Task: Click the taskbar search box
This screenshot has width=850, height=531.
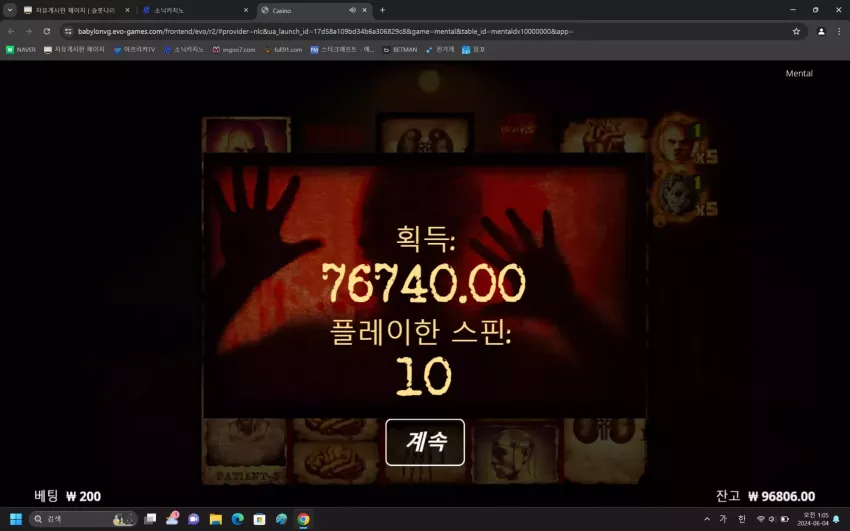Action: [82, 519]
